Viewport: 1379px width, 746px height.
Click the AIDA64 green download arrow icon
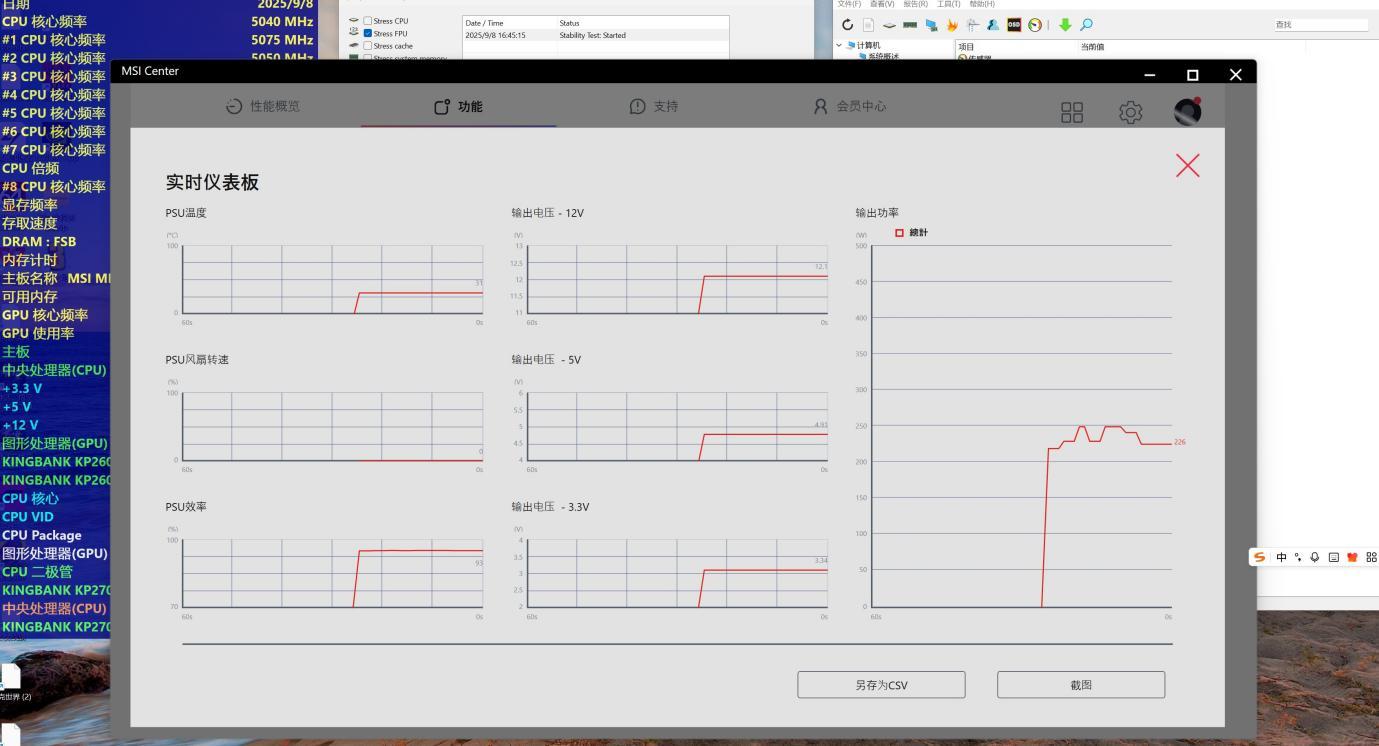pos(1065,25)
